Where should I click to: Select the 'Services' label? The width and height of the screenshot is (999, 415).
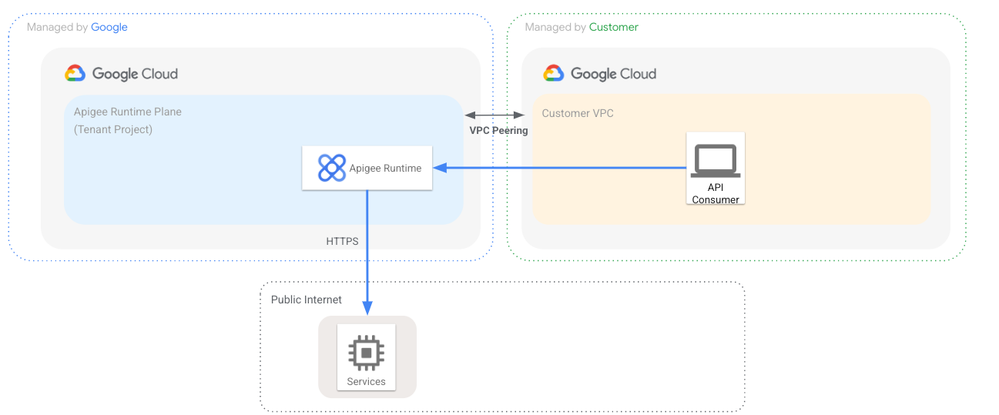pyautogui.click(x=366, y=382)
